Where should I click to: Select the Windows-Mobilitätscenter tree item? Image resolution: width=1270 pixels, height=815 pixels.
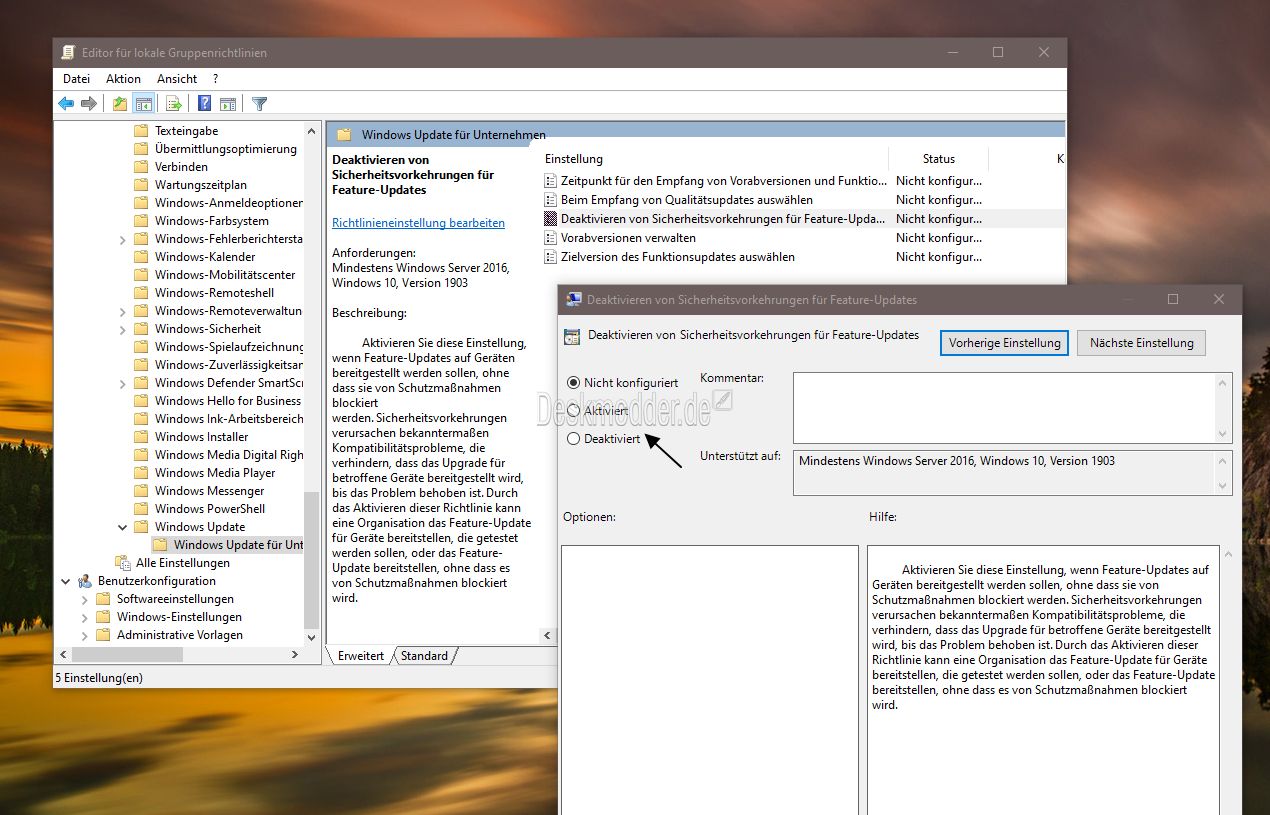click(225, 275)
